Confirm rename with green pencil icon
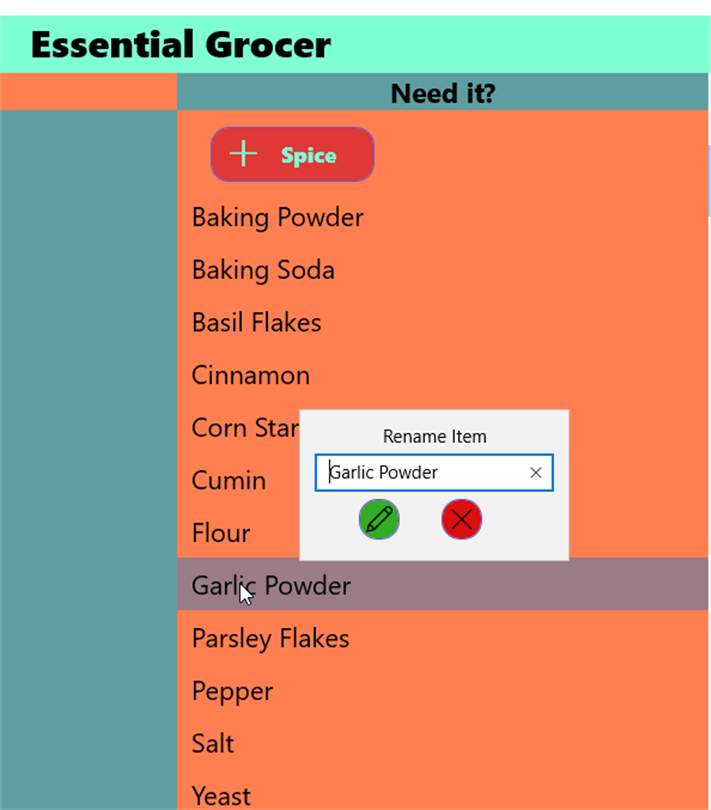Screen dimensions: 711x810 [379, 520]
